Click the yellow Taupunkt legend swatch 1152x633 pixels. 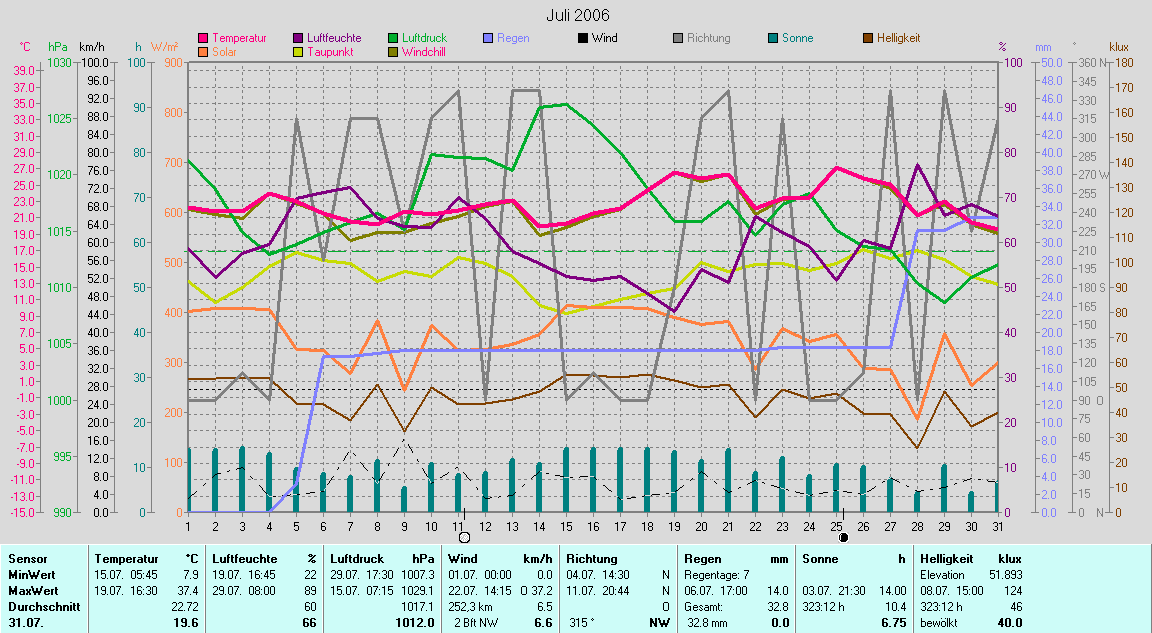[x=298, y=51]
